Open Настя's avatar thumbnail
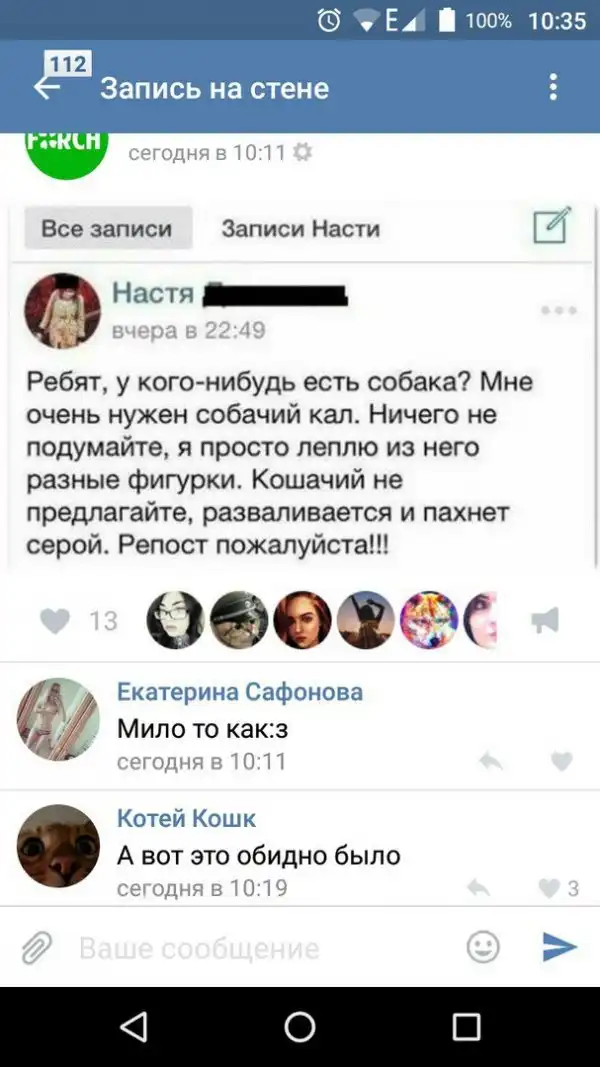 (63, 311)
